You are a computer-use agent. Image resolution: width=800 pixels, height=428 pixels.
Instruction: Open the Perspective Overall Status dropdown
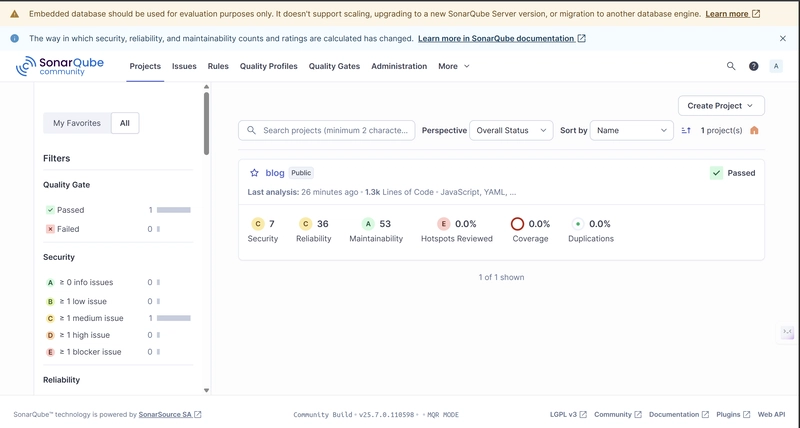(x=510, y=130)
